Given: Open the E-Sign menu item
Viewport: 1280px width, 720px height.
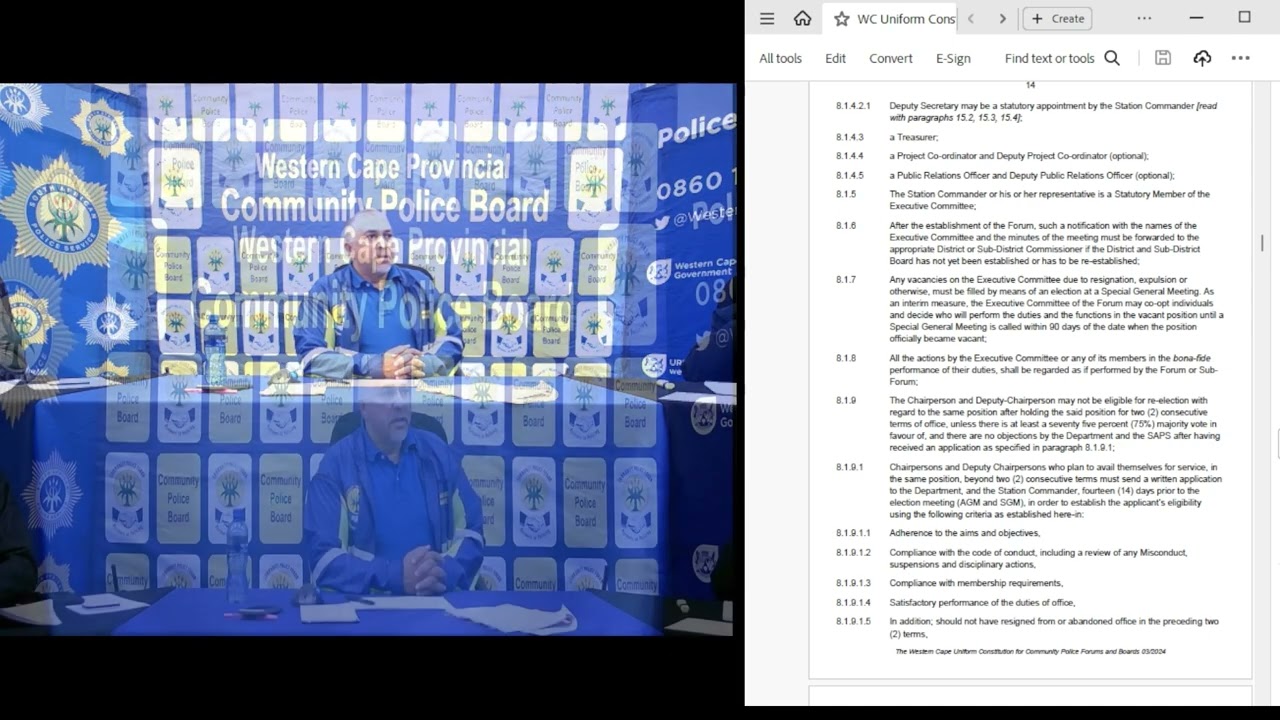Looking at the screenshot, I should coord(953,58).
